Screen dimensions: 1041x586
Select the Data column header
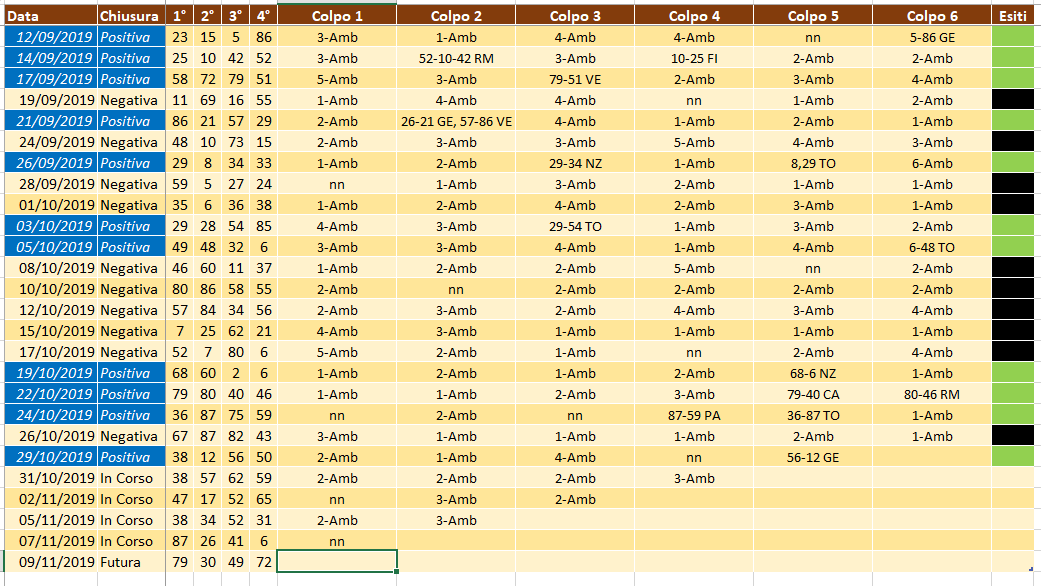pyautogui.click(x=51, y=16)
